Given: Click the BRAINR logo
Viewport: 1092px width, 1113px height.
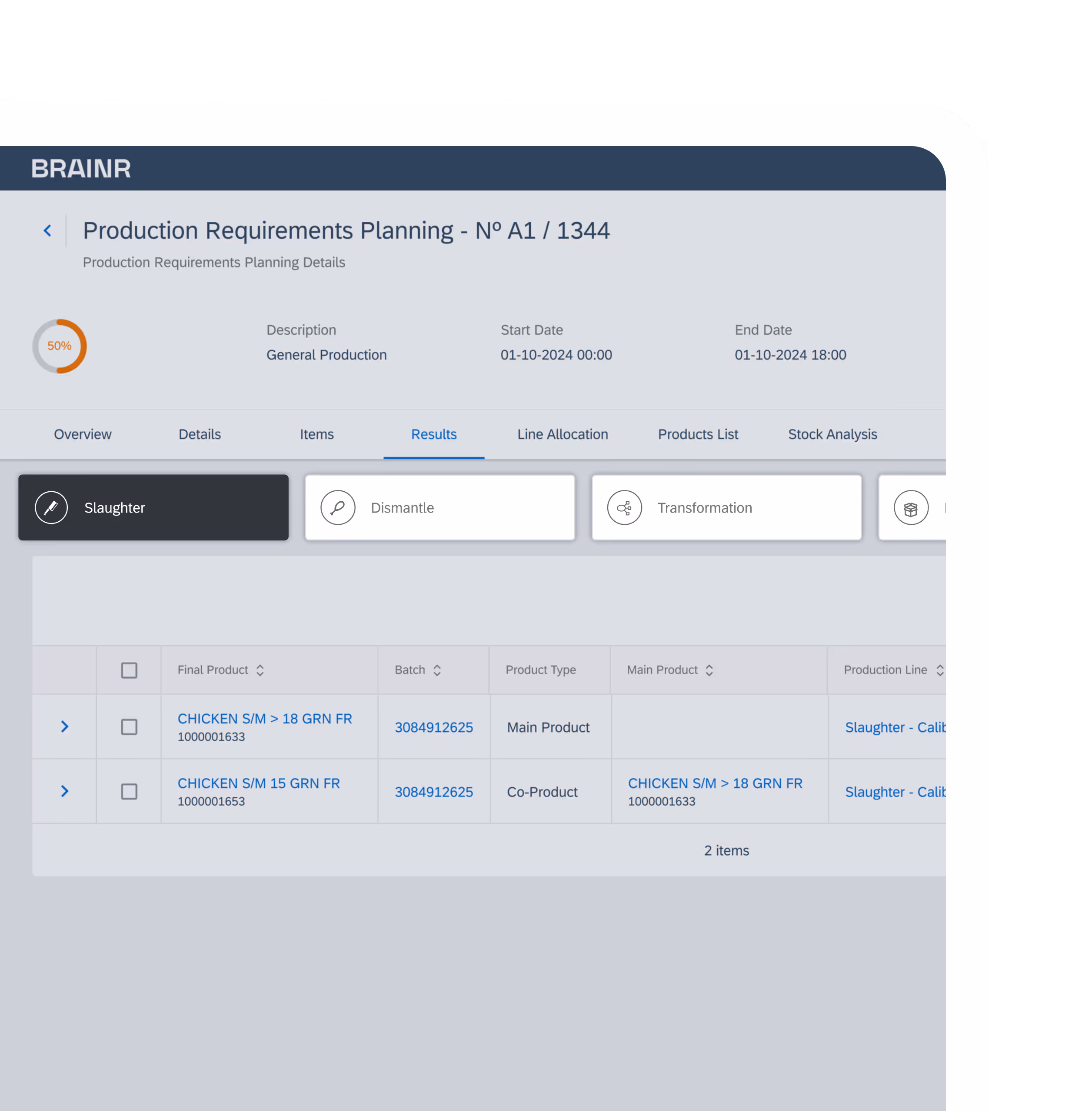Looking at the screenshot, I should click(81, 169).
